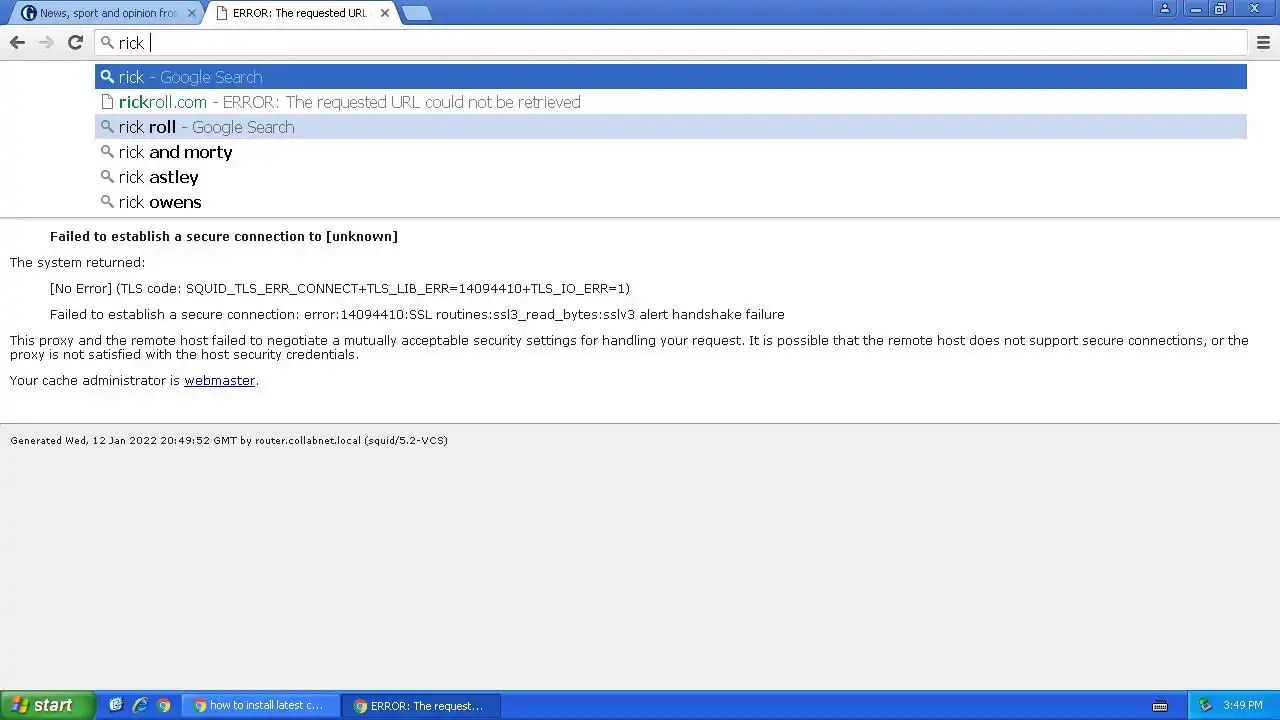Restore down the Chrome window
Screen dimensions: 1280x720
click(1220, 9)
